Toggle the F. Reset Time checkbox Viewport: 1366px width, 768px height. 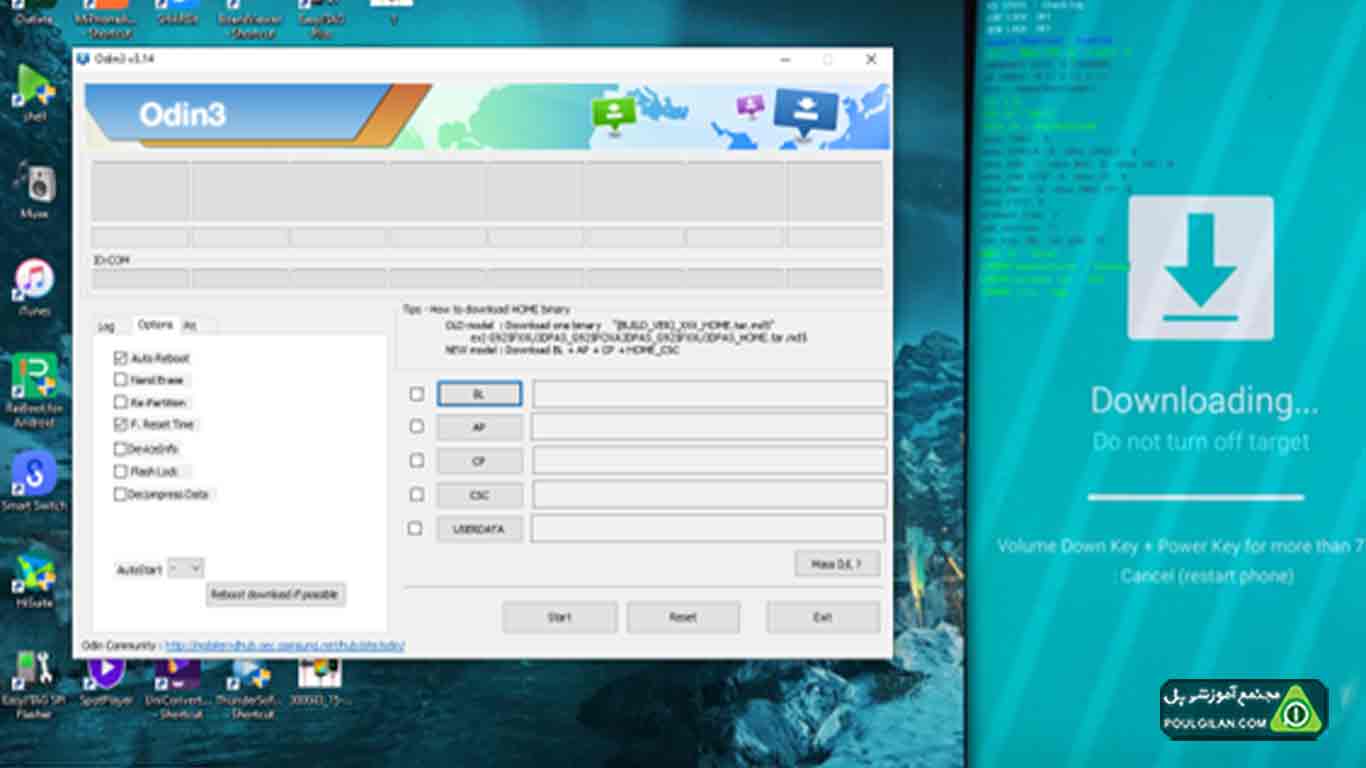(121, 424)
